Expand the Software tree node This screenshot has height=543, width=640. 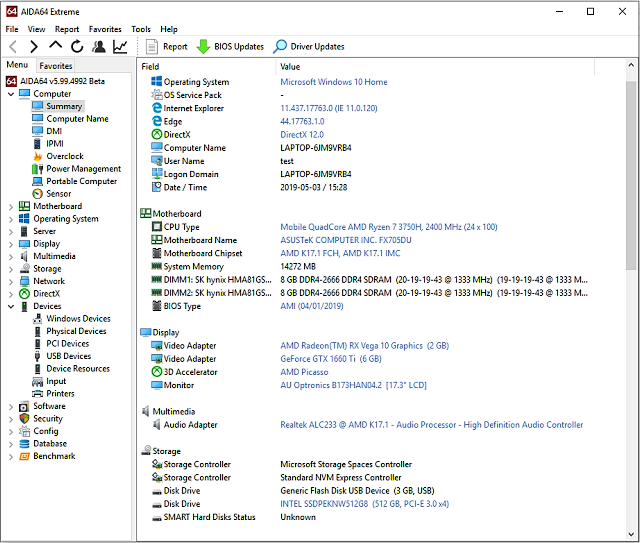pyautogui.click(x=11, y=407)
